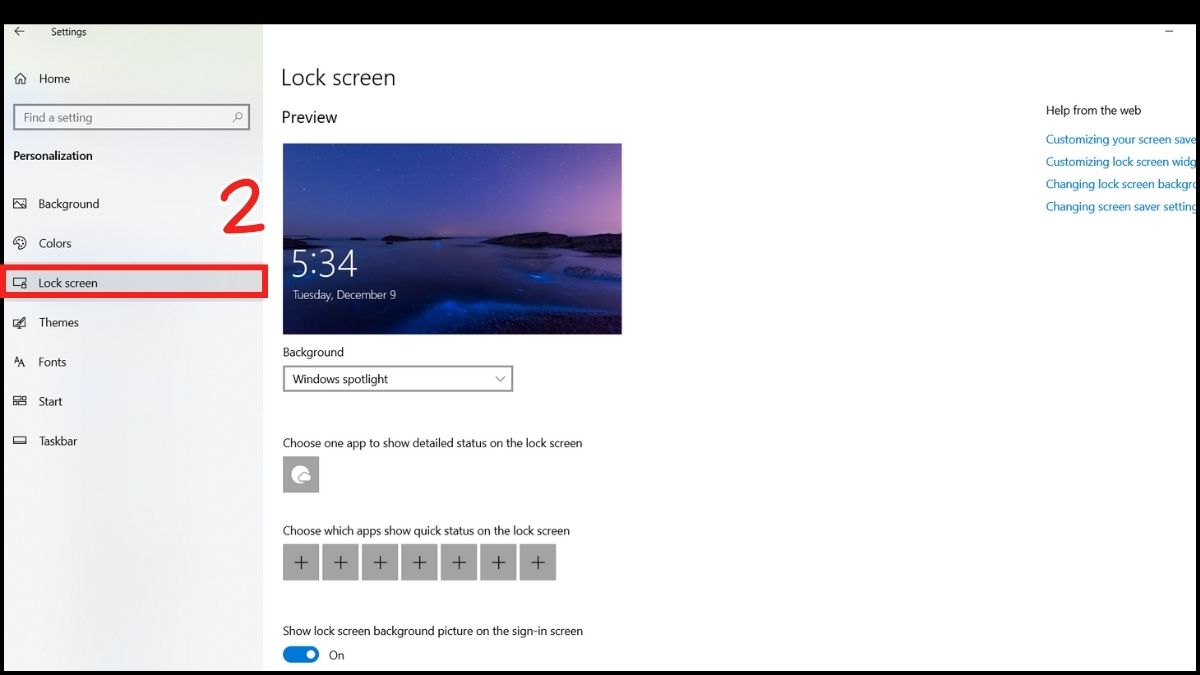The height and width of the screenshot is (675, 1200).
Task: Open the Customizing your screen saver link
Action: pyautogui.click(x=1120, y=139)
